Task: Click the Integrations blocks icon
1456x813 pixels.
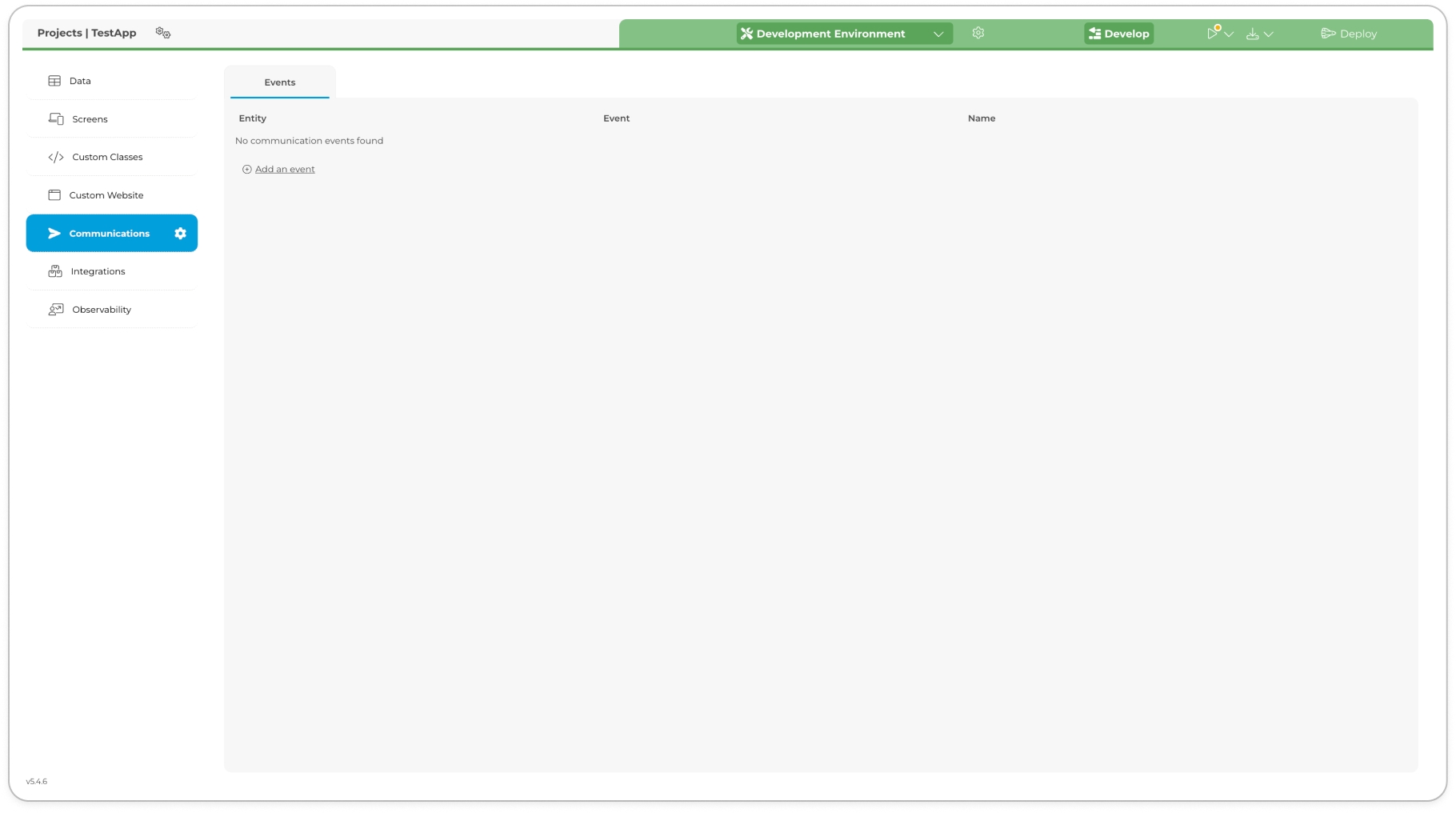Action: click(55, 272)
